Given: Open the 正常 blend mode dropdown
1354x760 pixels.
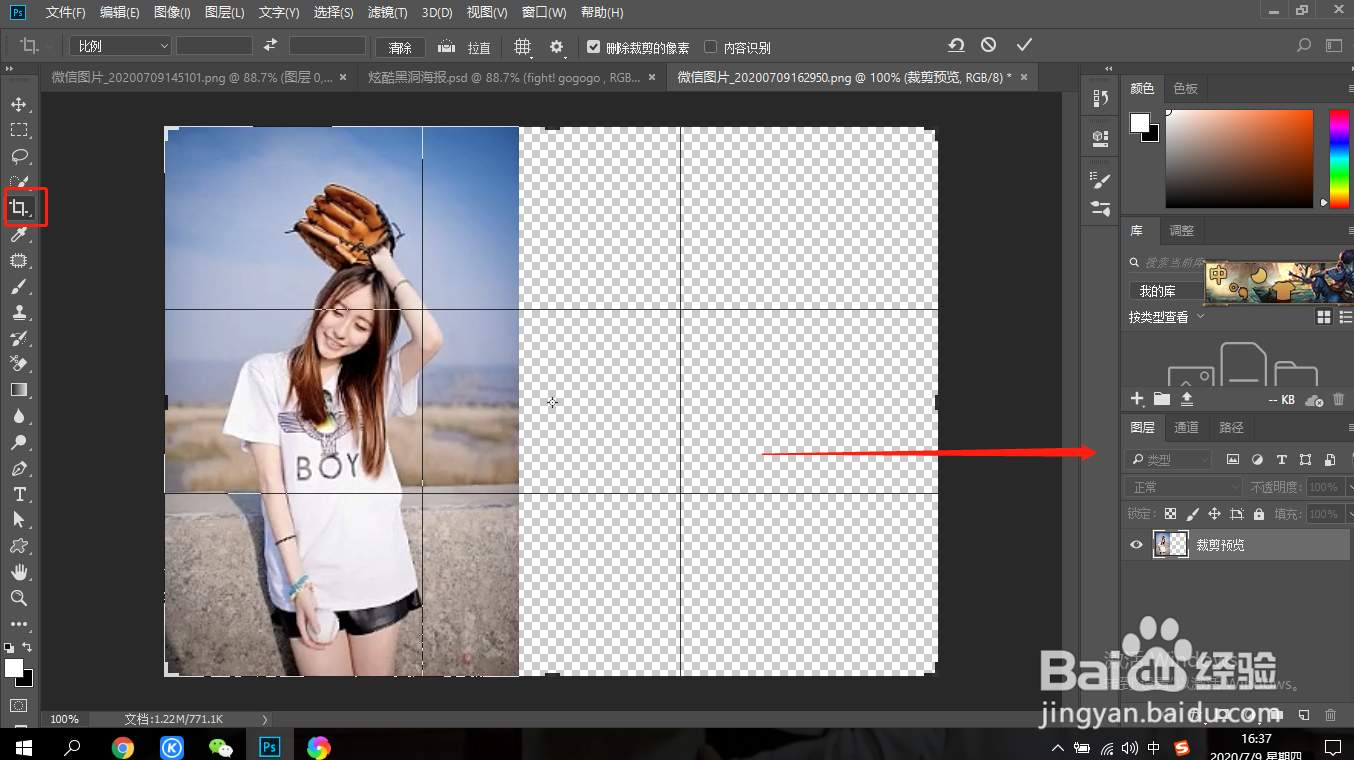Looking at the screenshot, I should [1184, 487].
